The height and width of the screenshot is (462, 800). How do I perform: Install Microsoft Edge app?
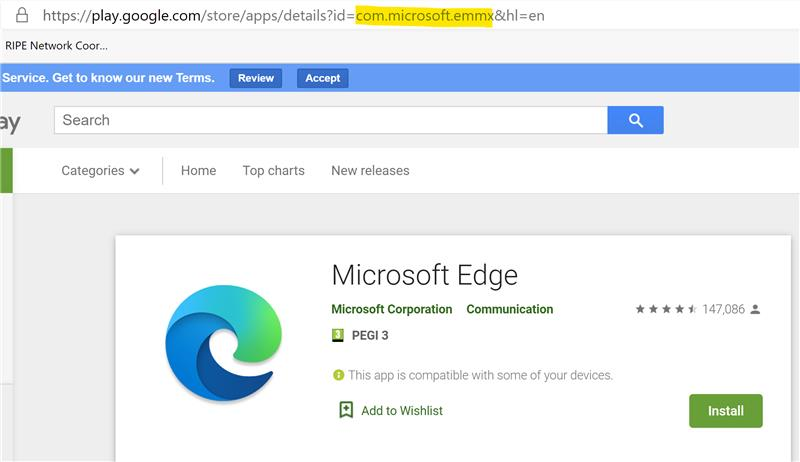tap(726, 410)
